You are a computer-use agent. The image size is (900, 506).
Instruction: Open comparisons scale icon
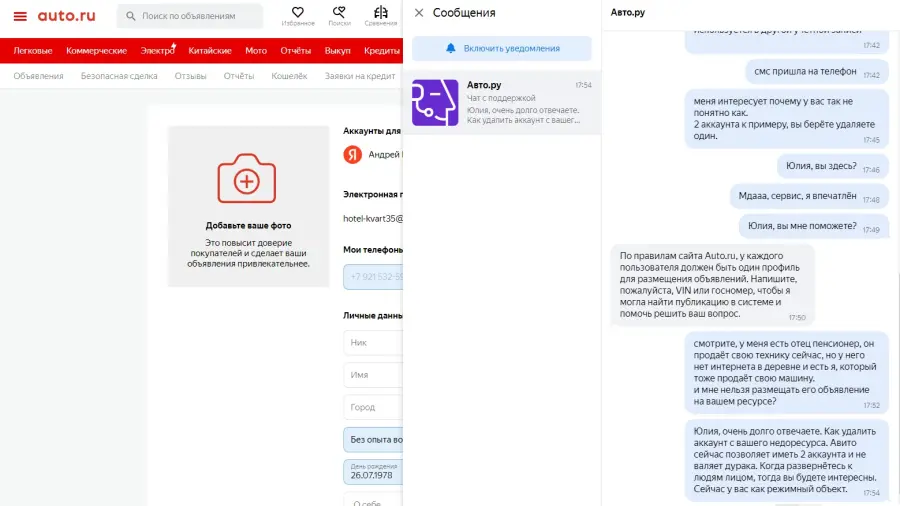381,12
